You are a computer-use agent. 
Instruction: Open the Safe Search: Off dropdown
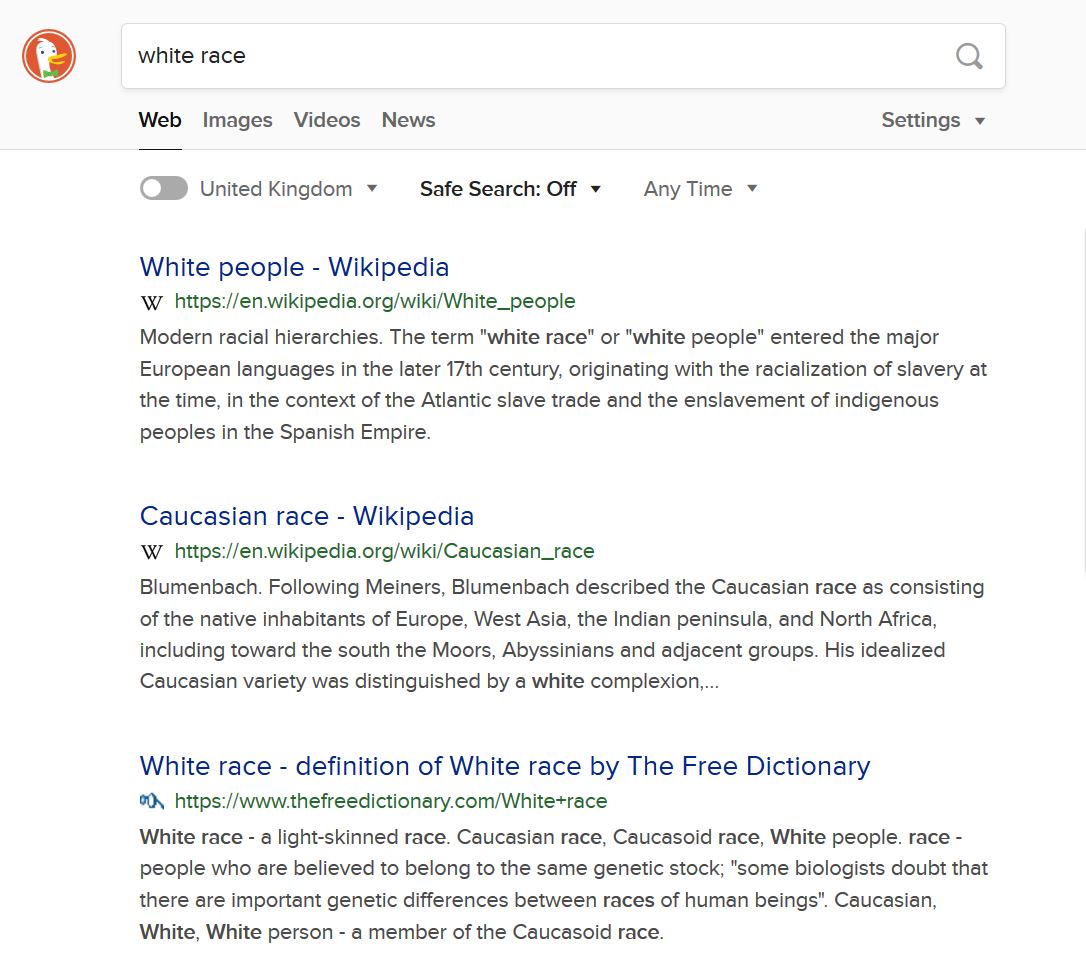click(x=510, y=189)
